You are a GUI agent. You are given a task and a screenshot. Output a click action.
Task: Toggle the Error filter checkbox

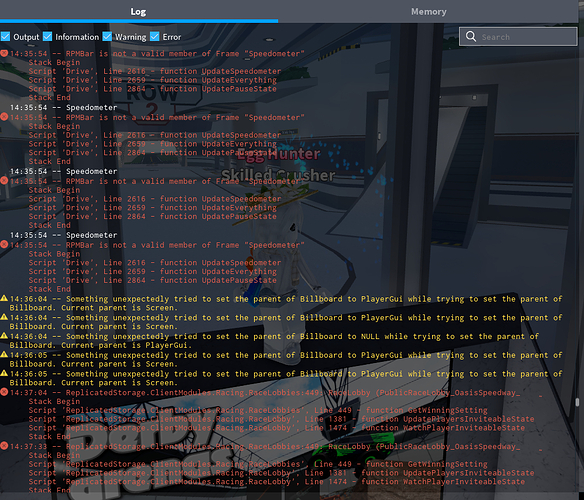[x=155, y=37]
